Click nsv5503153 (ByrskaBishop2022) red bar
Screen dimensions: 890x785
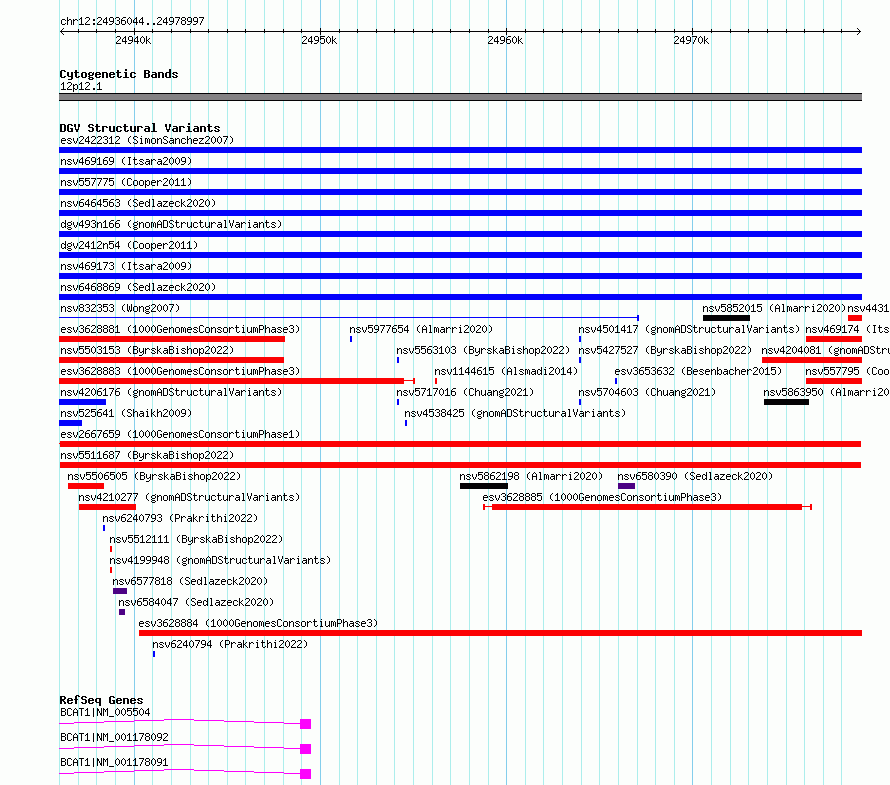(x=171, y=360)
